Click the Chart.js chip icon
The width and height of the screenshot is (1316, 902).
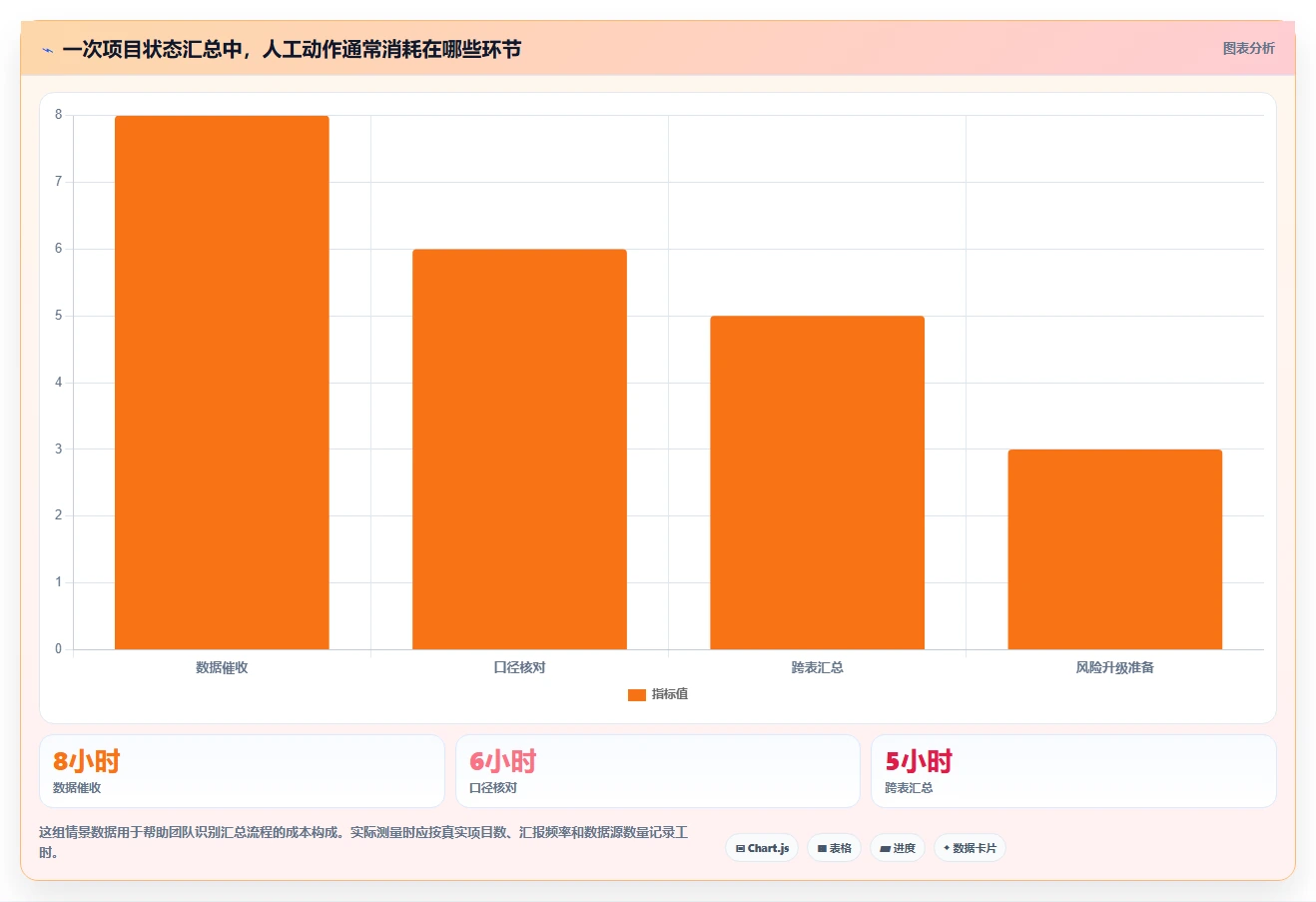tap(740, 848)
